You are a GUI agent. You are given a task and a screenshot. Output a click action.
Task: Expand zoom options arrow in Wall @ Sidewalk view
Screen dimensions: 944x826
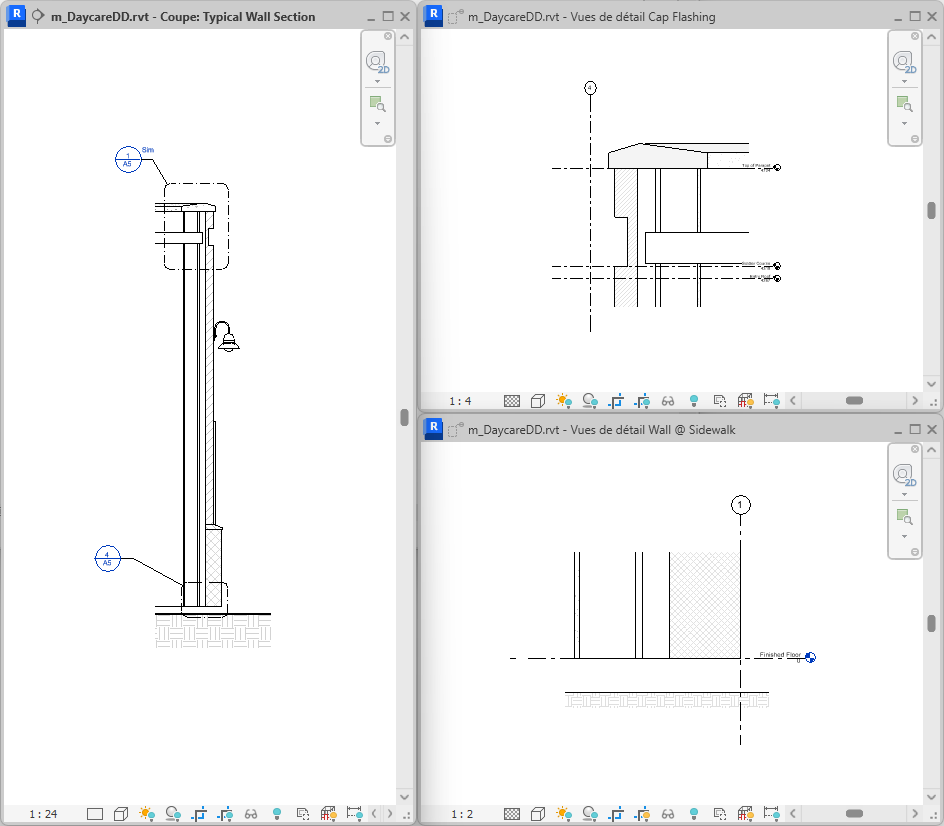904,536
